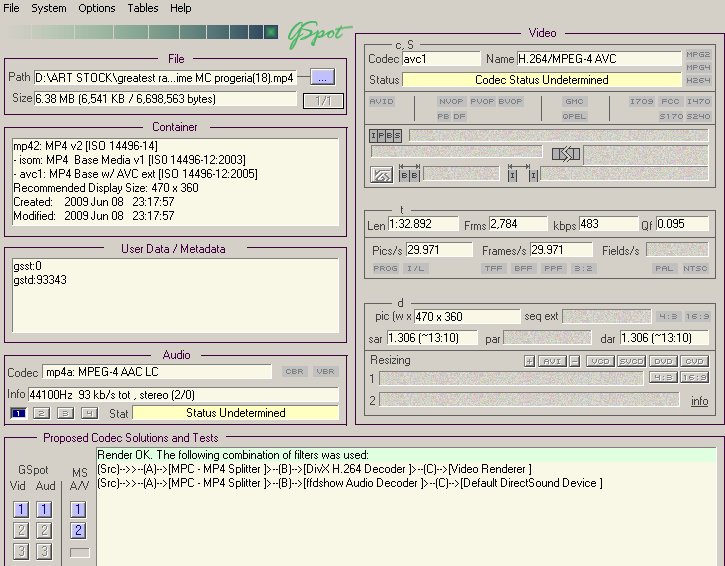Click the H264 indicator
The height and width of the screenshot is (566, 725).
pos(698,80)
